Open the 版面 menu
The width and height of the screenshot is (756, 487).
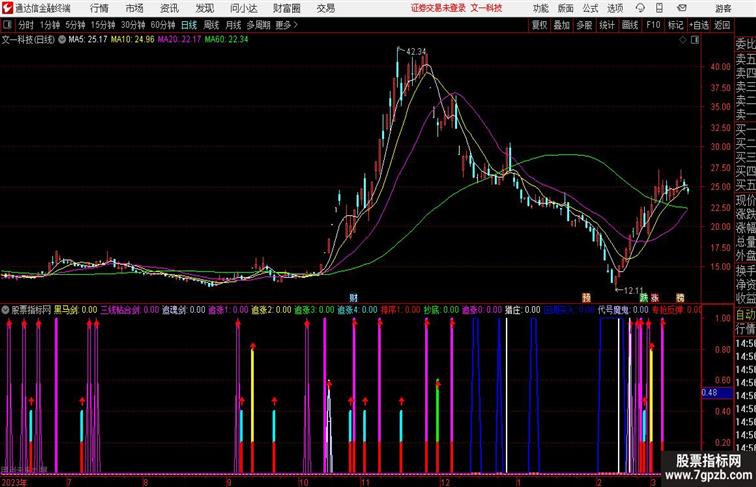click(x=566, y=8)
